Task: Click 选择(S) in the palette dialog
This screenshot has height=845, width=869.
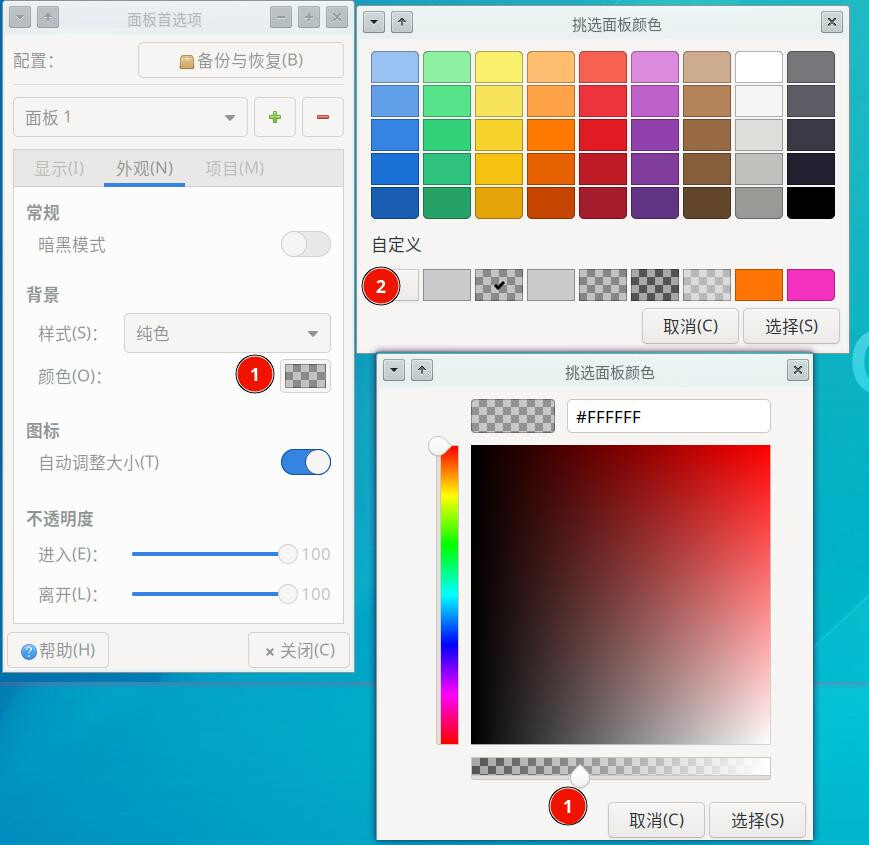Action: click(x=791, y=326)
